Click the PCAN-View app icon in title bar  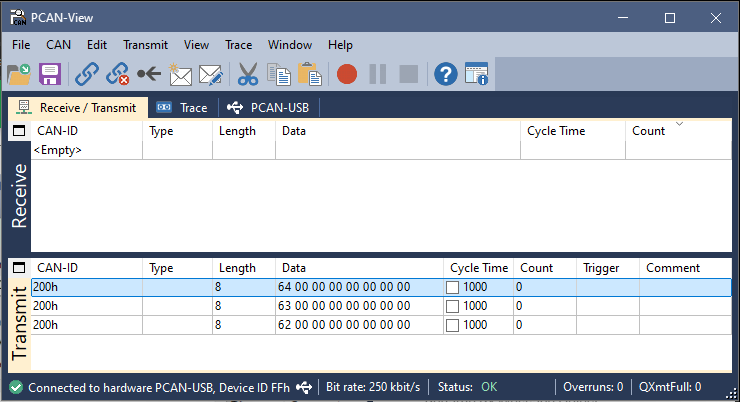coord(18,17)
